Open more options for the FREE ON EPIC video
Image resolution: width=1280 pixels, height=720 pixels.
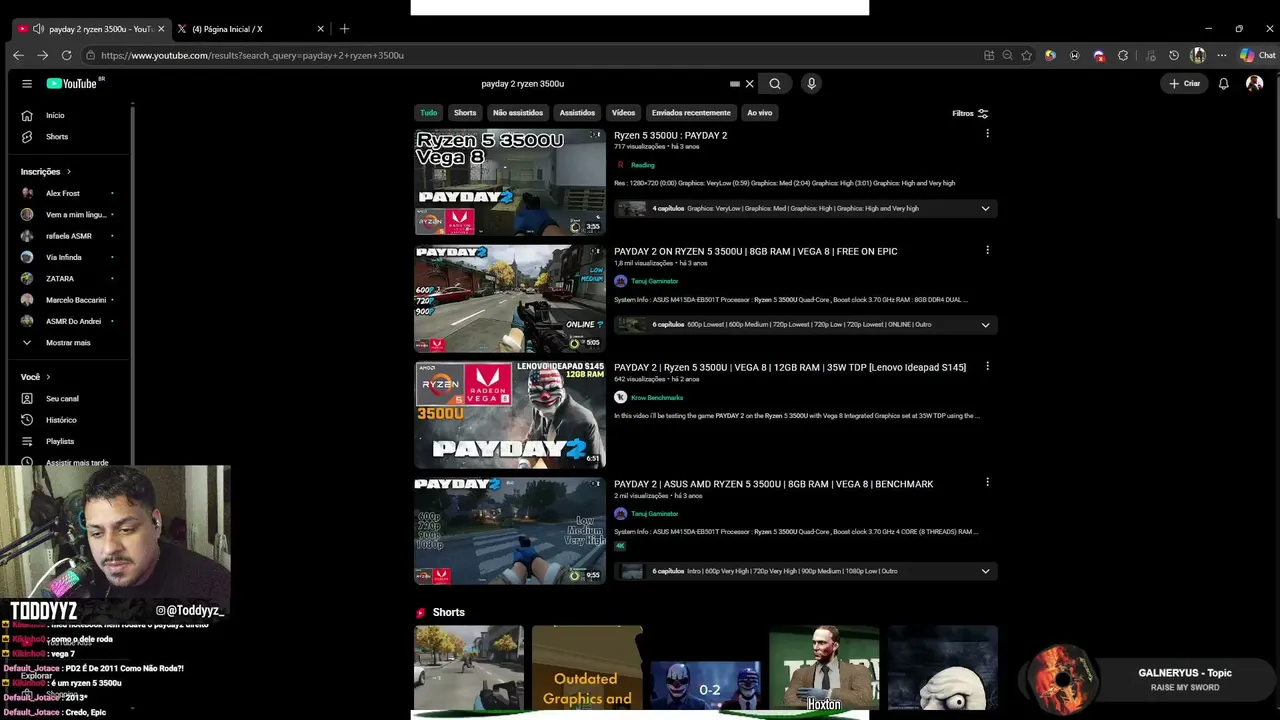987,250
